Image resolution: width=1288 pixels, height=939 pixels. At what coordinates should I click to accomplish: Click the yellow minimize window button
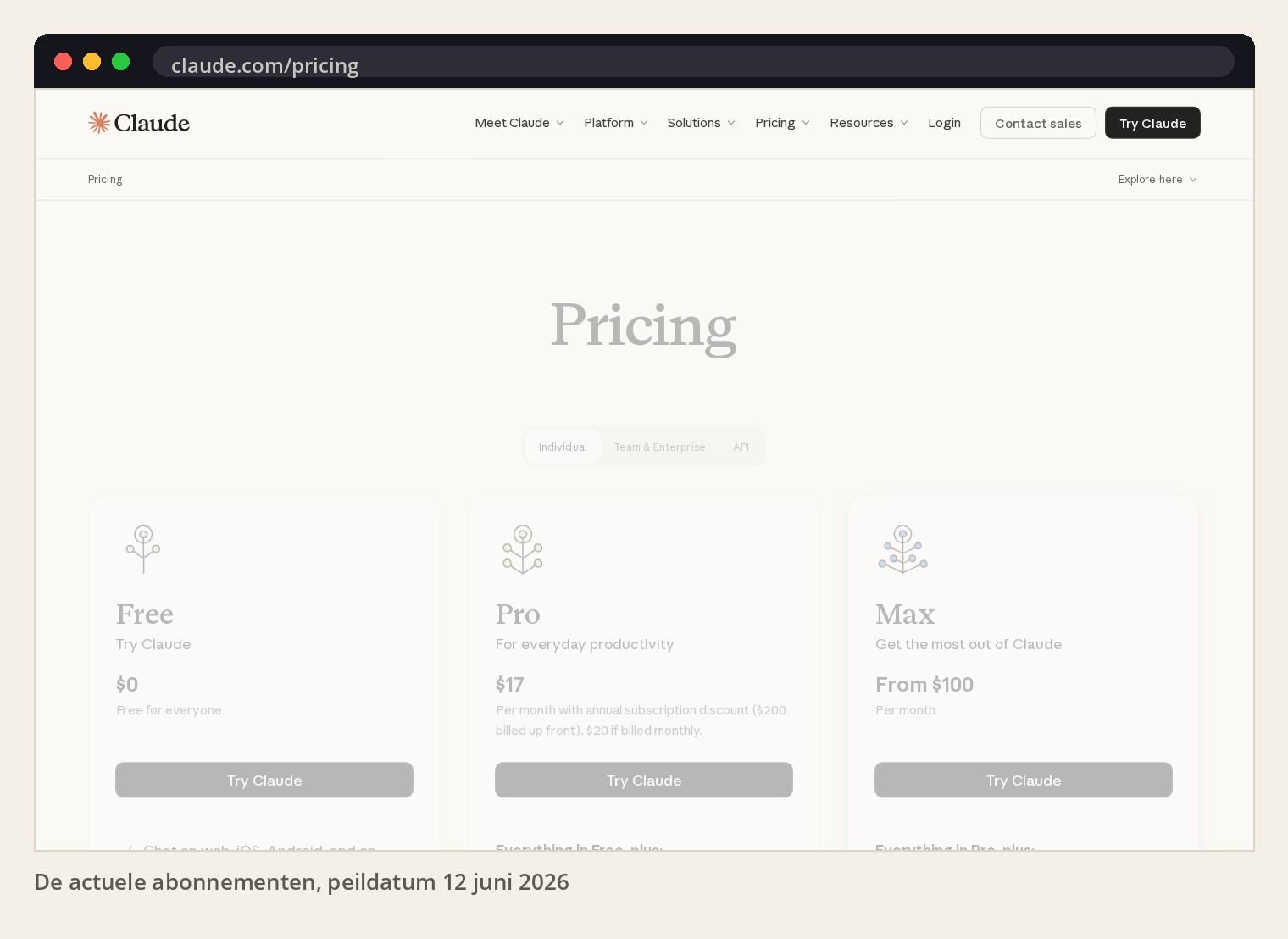[92, 62]
